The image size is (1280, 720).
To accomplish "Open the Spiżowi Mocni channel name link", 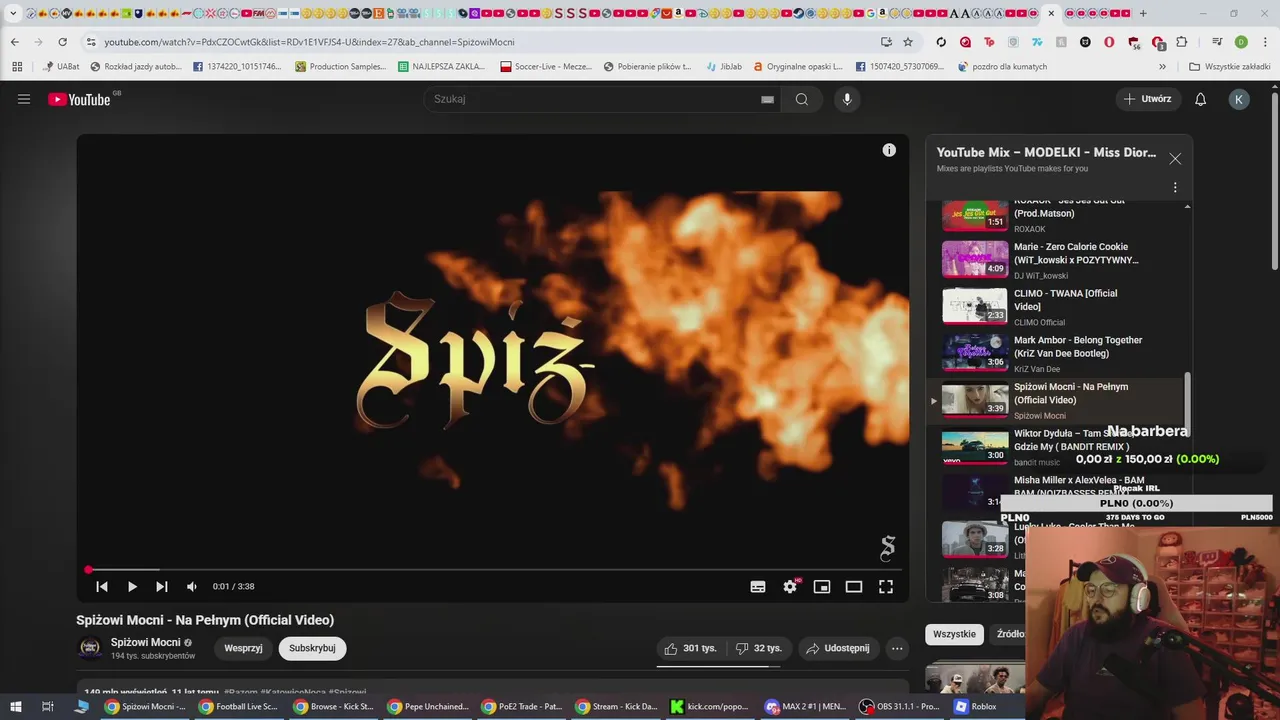I will click(x=146, y=642).
